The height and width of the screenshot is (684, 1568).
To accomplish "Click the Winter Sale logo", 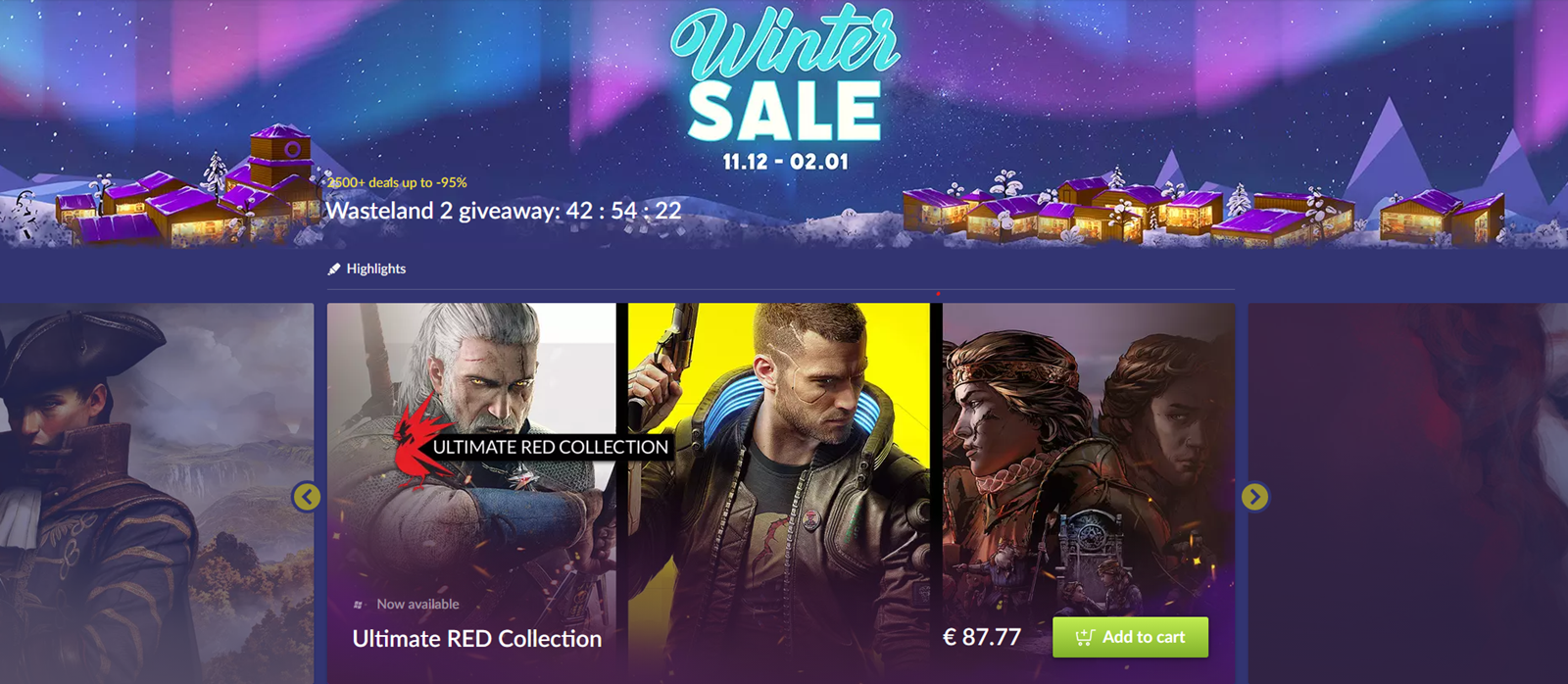I will 785,87.
